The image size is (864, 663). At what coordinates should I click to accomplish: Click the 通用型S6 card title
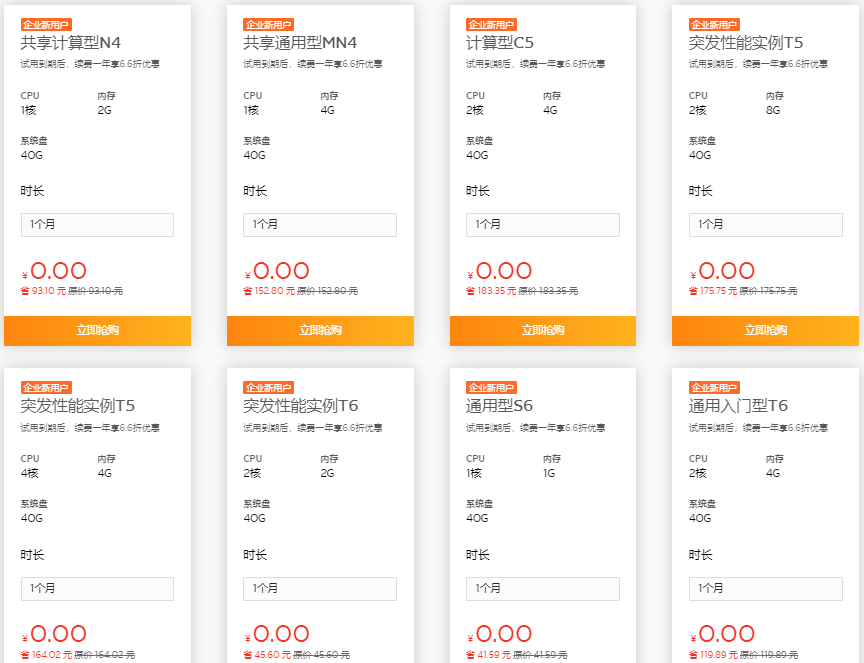pos(499,406)
